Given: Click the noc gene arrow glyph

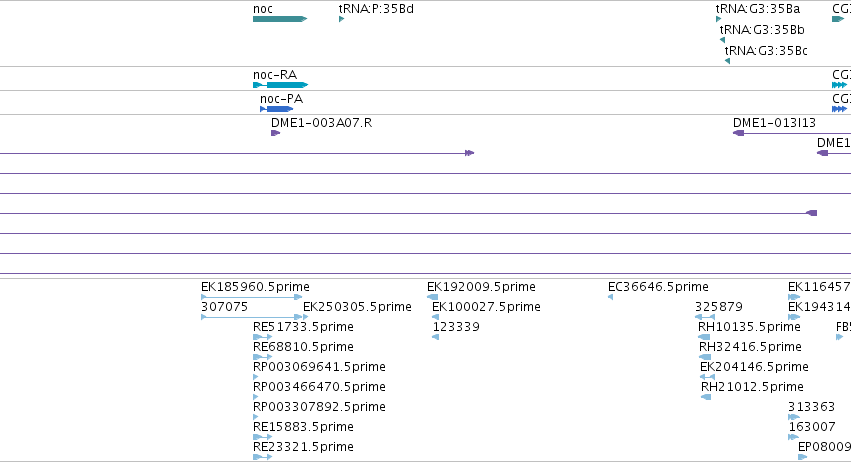Looking at the screenshot, I should 280,19.
